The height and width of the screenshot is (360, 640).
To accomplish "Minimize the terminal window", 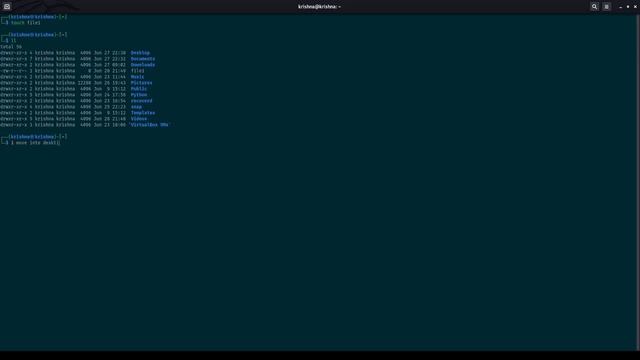I will point(620,7).
